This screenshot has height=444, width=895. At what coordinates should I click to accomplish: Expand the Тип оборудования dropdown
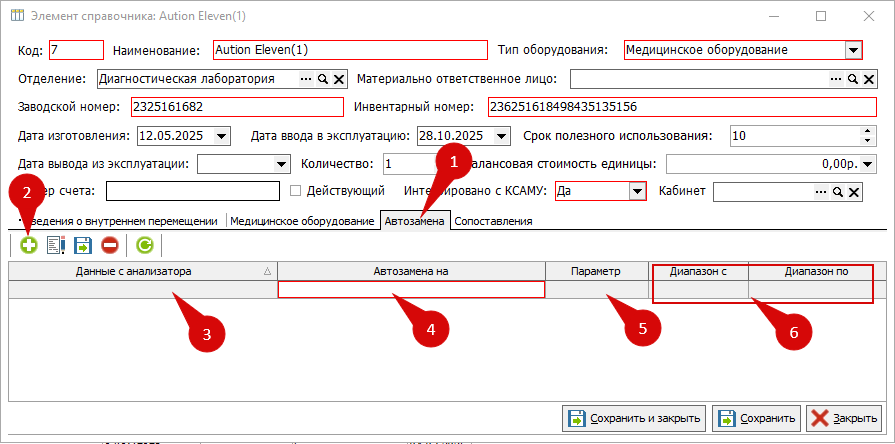(852, 49)
